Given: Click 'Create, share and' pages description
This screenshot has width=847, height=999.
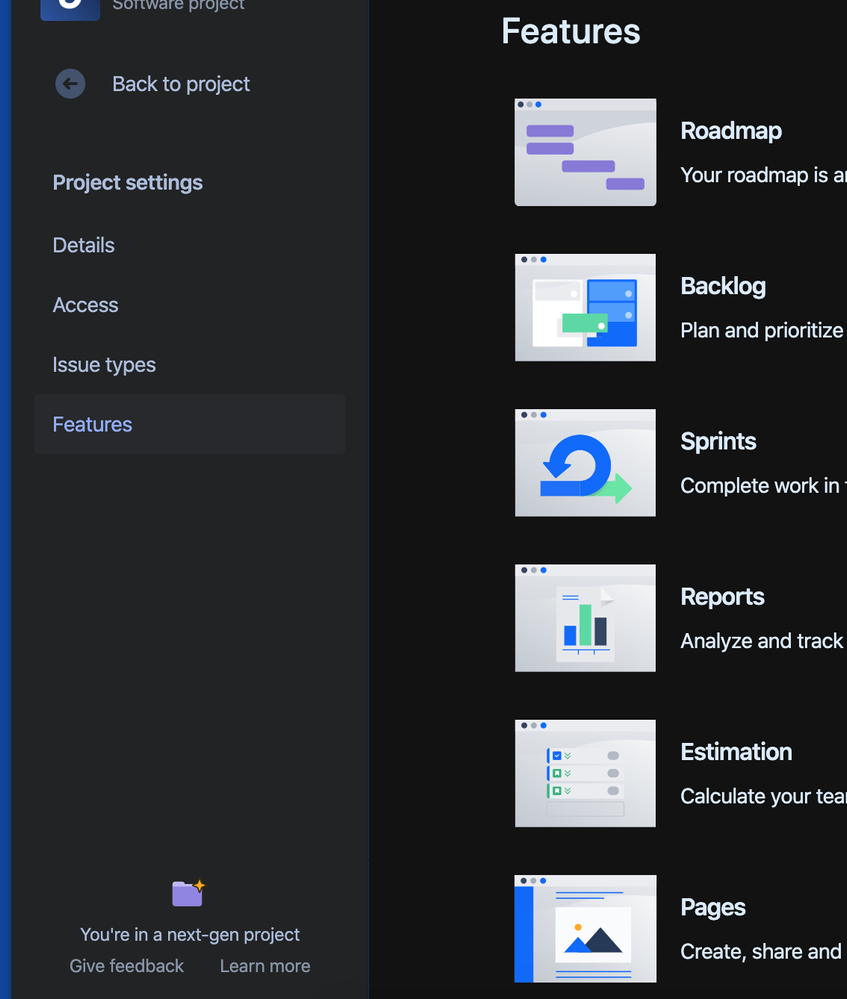Looking at the screenshot, I should click(763, 952).
